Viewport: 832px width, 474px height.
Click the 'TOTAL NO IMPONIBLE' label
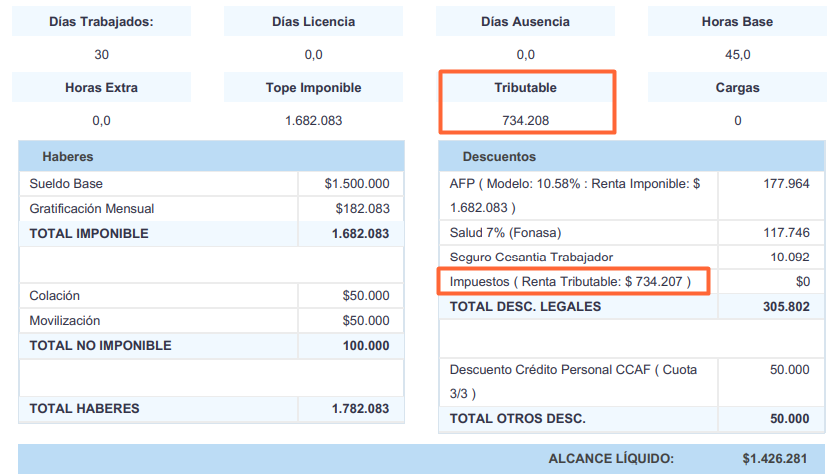[x=100, y=346]
